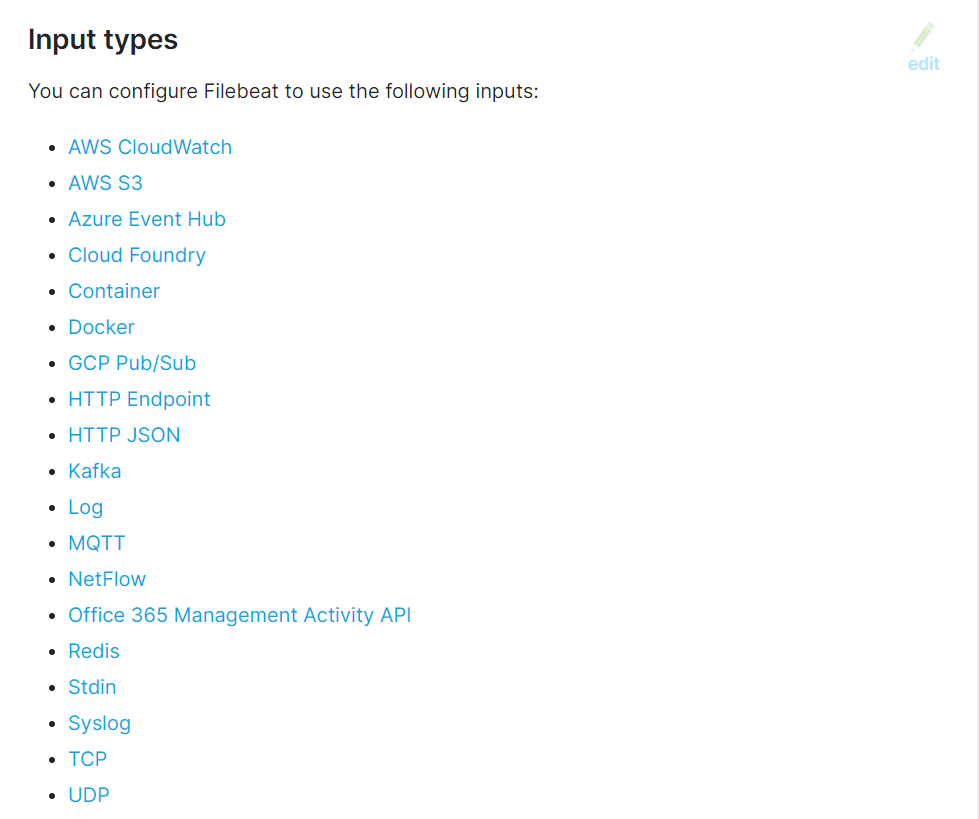
Task: Click the GCP Pub/Sub link
Action: tap(132, 363)
